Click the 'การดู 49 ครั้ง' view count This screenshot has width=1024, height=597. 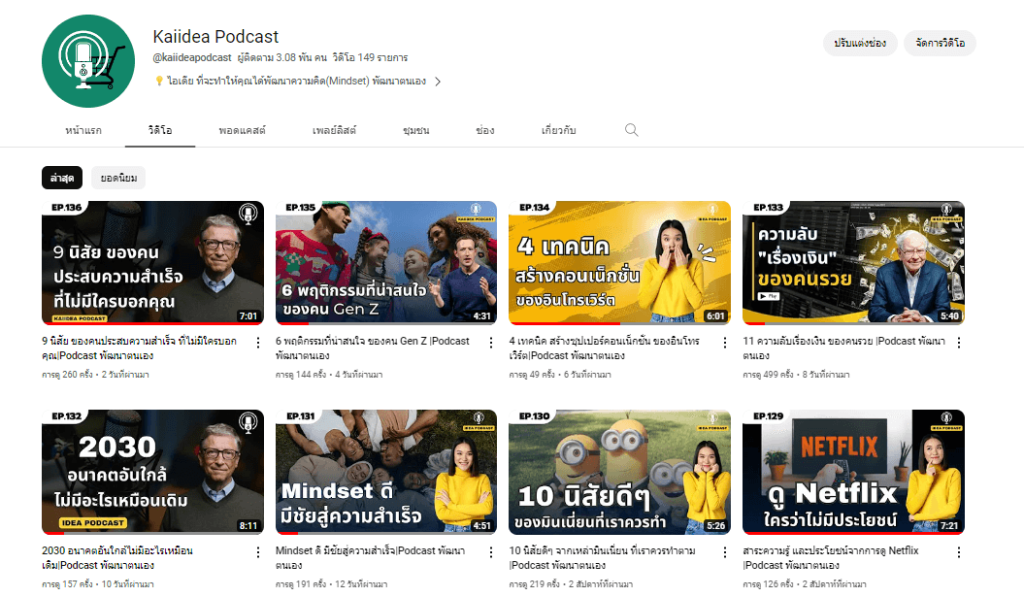(x=532, y=375)
